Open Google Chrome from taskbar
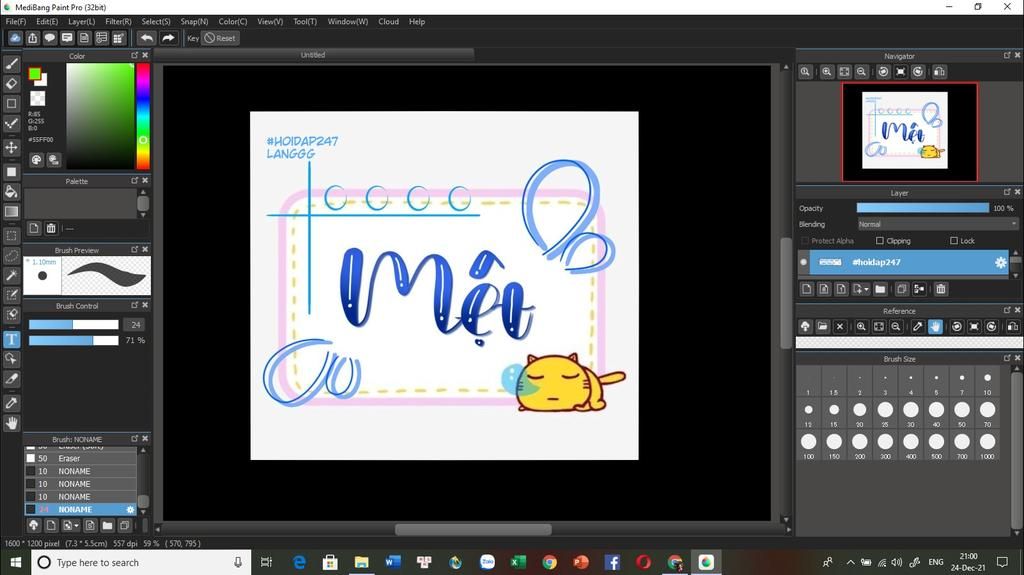Screen dimensions: 1024x575 tap(549, 562)
